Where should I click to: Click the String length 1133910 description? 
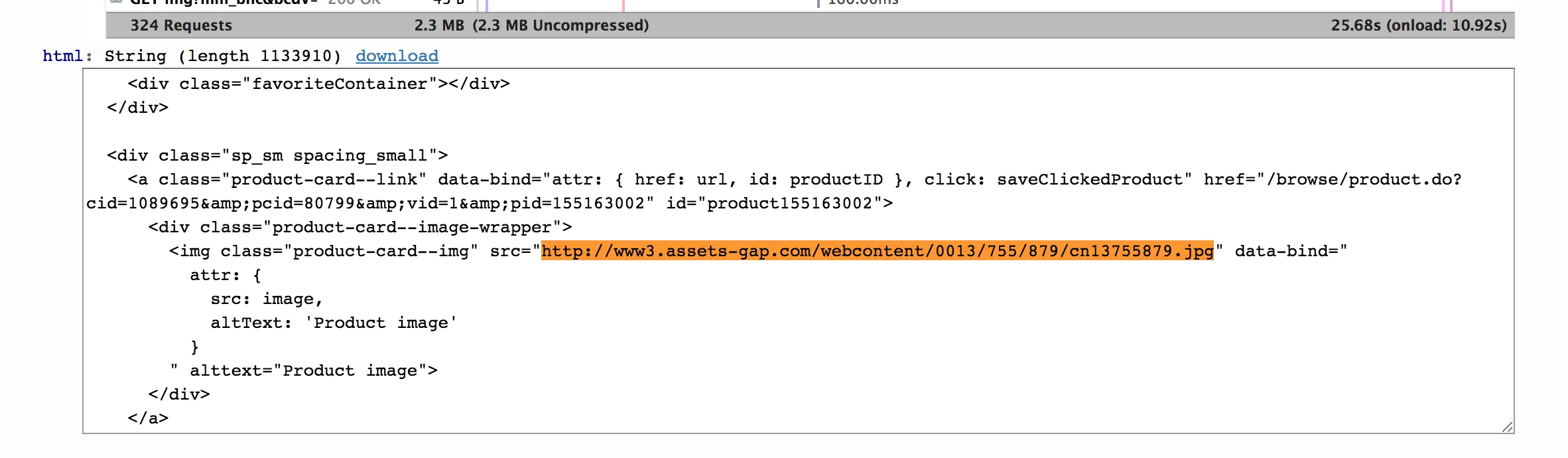click(222, 56)
